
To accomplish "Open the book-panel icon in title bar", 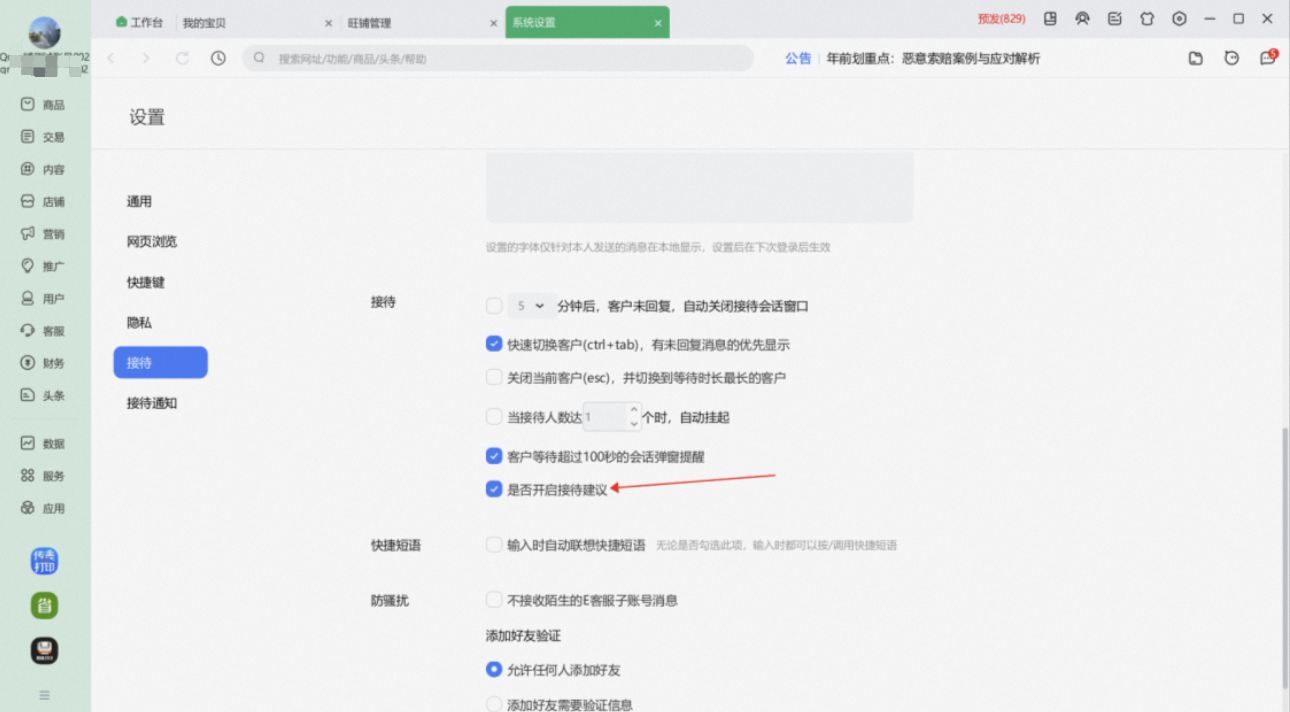I will [x=1050, y=19].
